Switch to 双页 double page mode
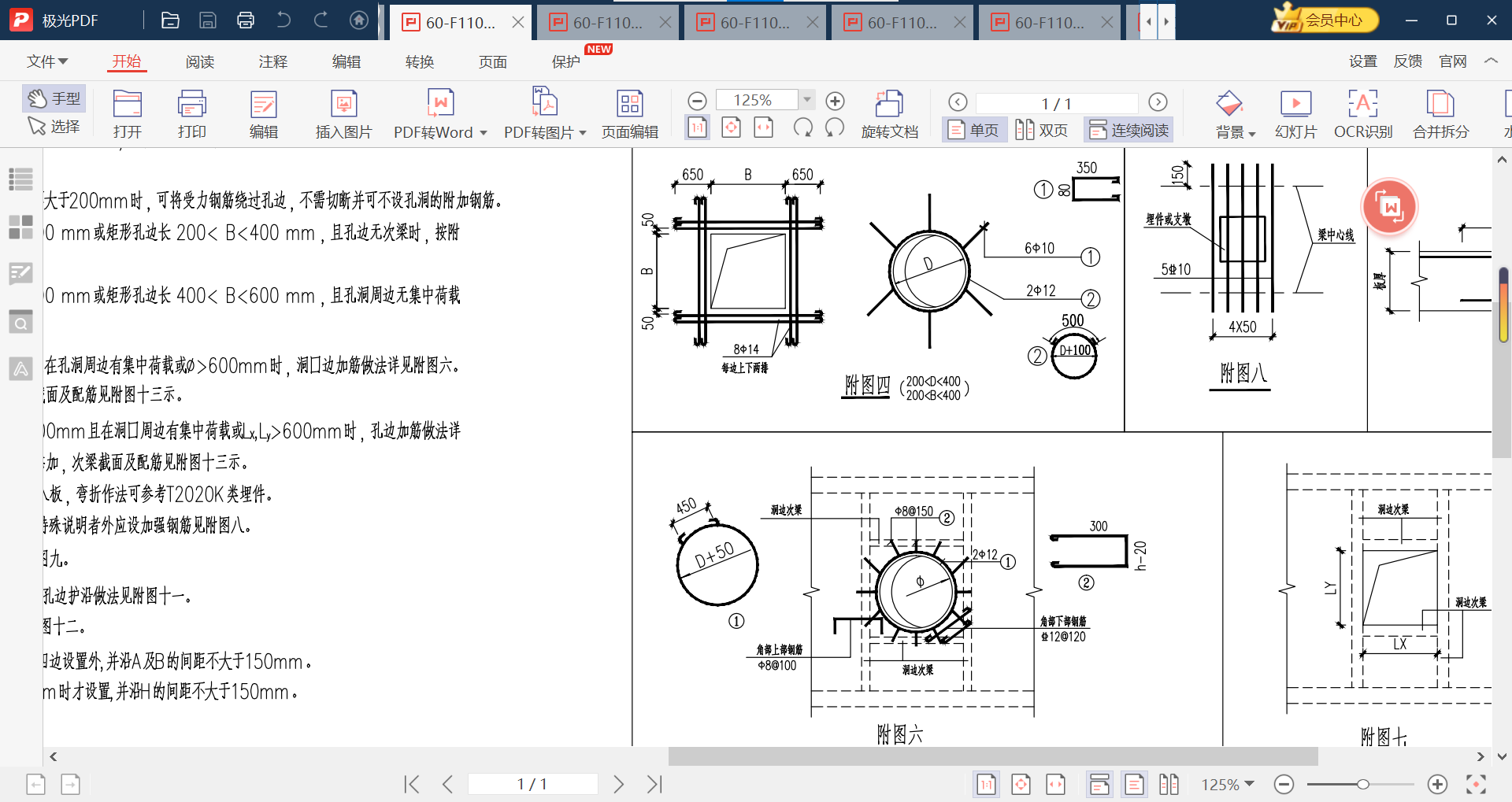This screenshot has height=802, width=1512. [x=1042, y=130]
